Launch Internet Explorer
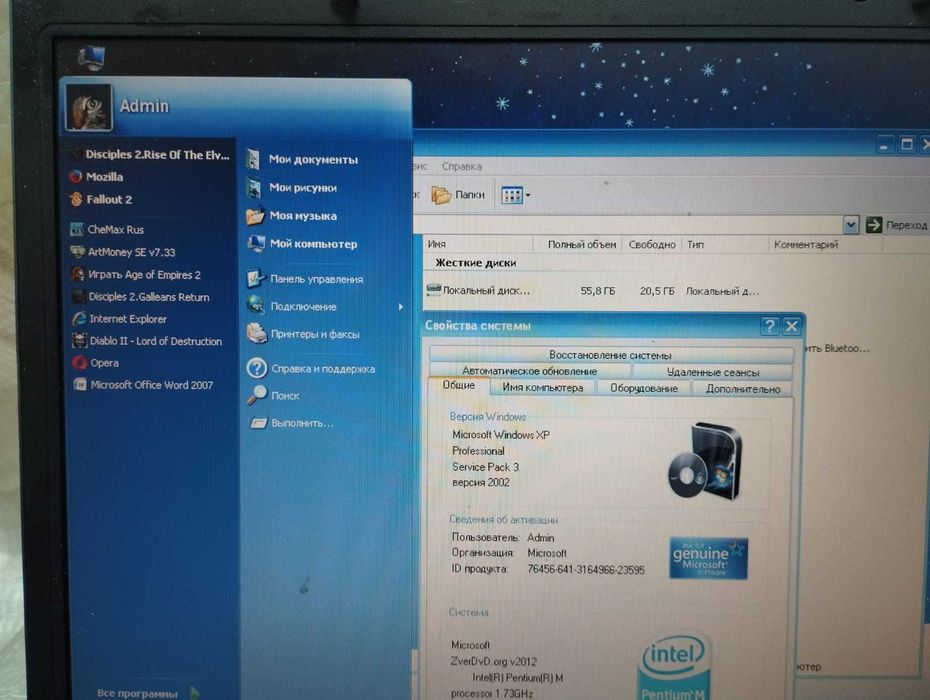The image size is (930, 700). 120,319
